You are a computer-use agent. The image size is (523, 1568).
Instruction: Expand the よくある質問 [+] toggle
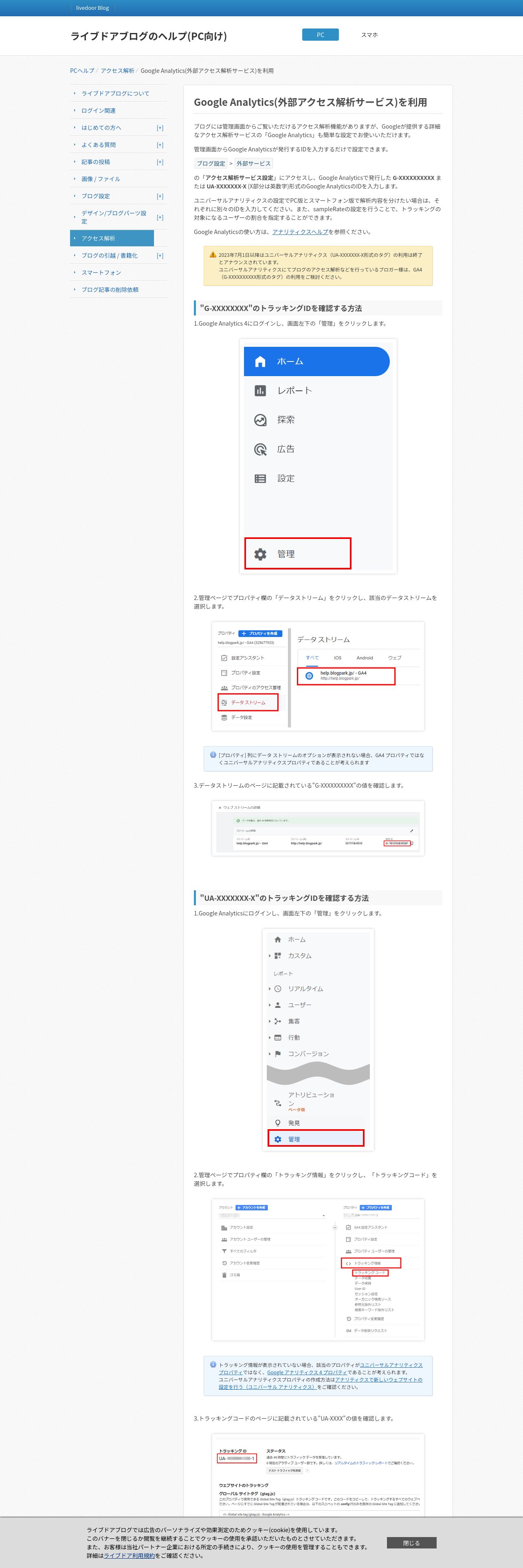click(x=160, y=145)
